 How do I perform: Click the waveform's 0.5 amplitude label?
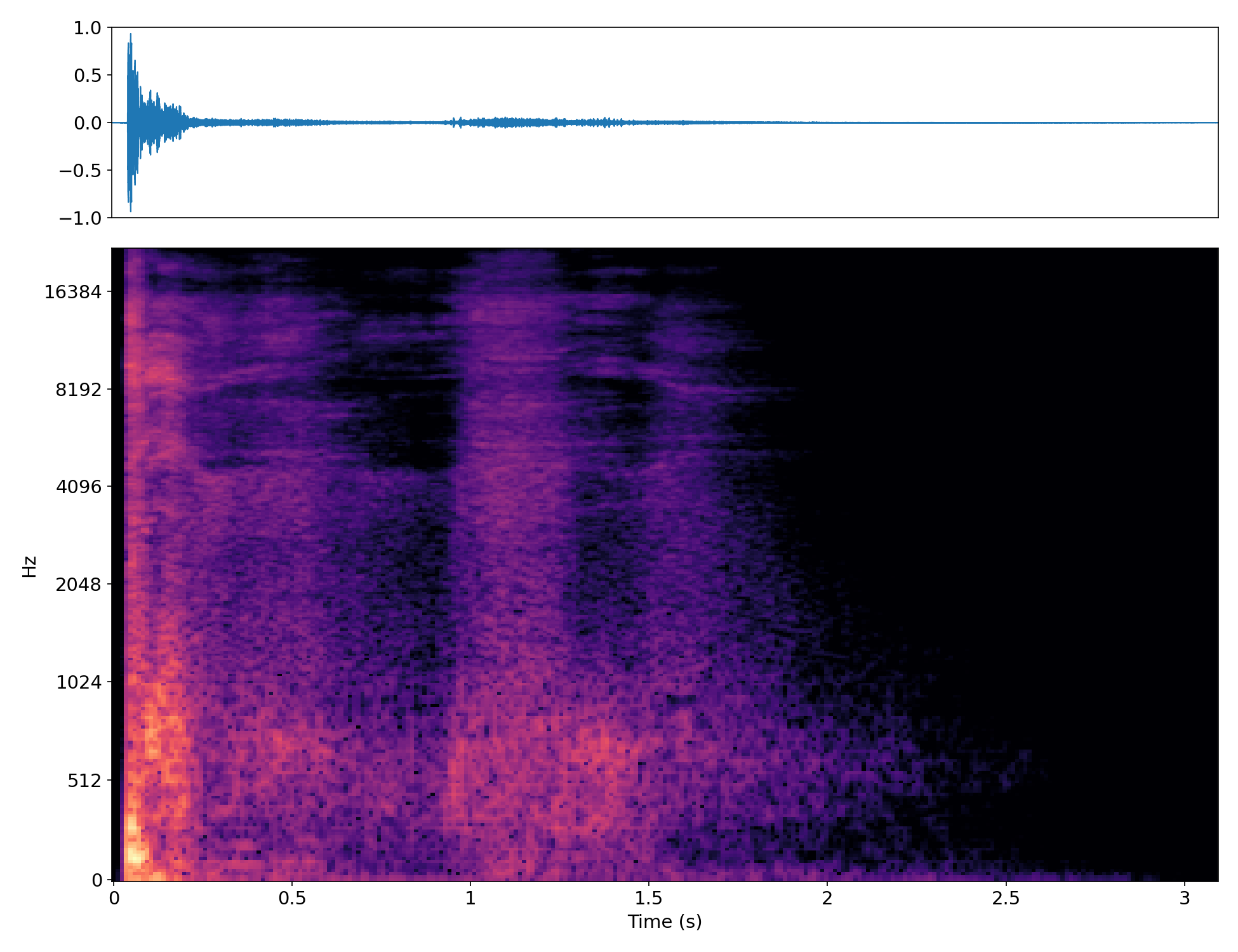(x=88, y=76)
